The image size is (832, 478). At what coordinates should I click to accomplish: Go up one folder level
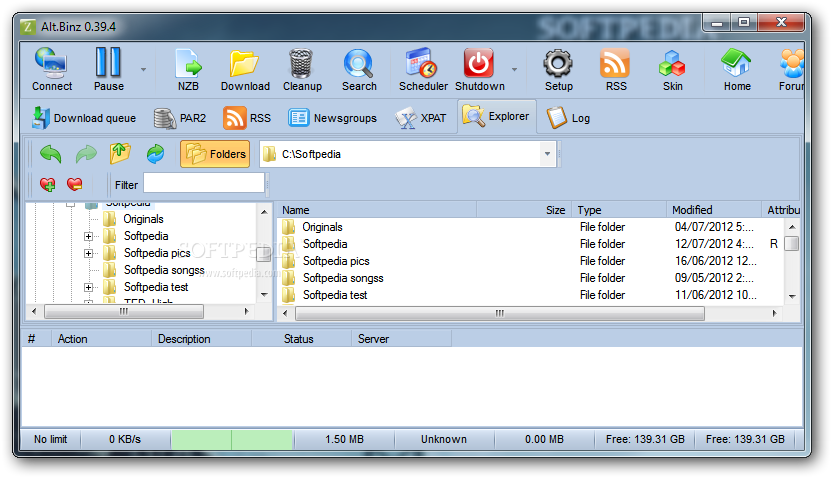coord(120,154)
